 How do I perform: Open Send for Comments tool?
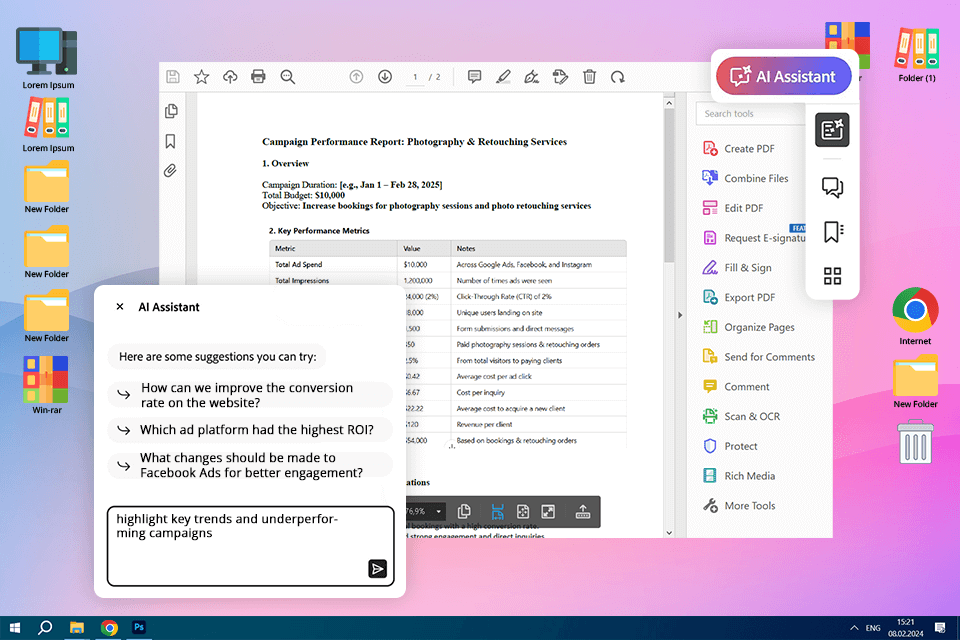coord(759,357)
